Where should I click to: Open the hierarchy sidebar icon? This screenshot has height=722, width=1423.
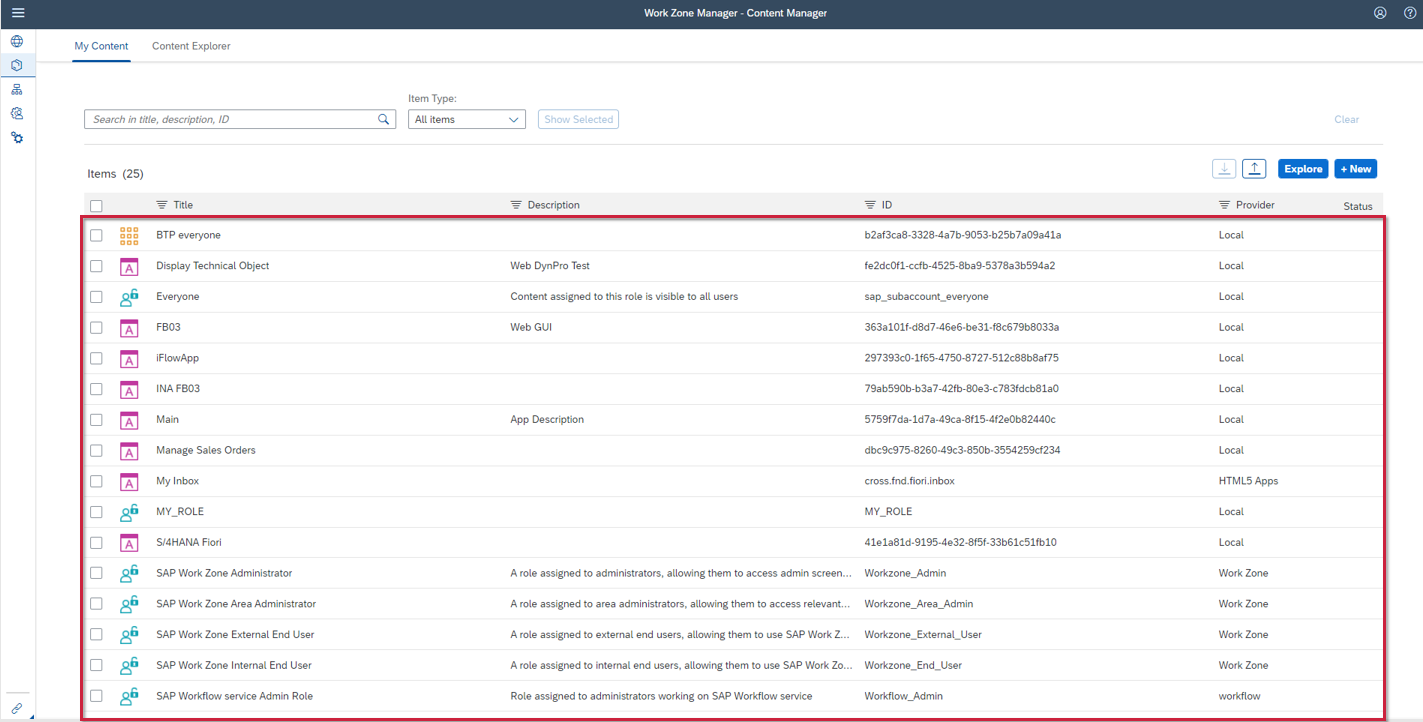17,89
